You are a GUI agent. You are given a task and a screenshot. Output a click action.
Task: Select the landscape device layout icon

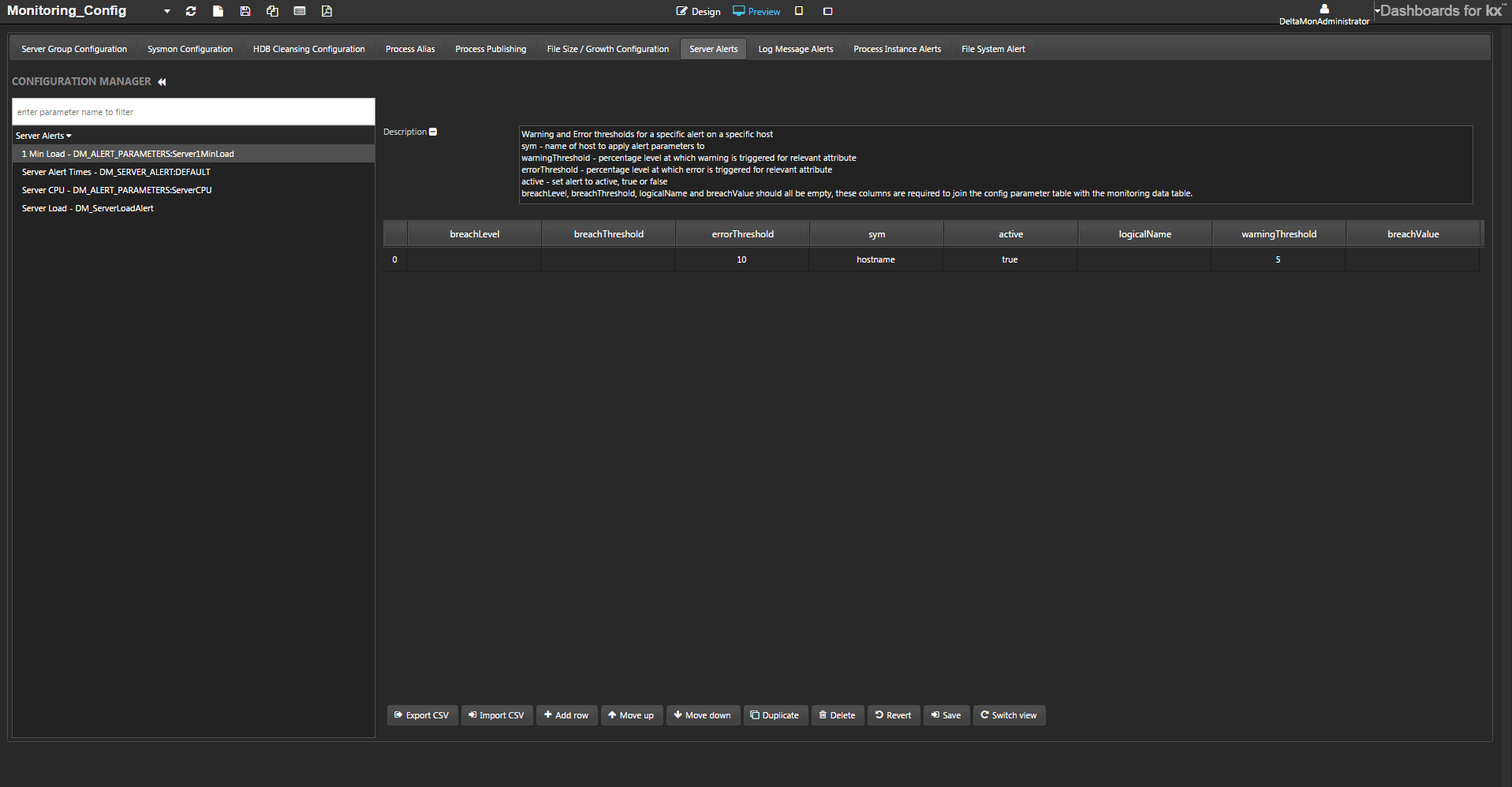pyautogui.click(x=827, y=11)
